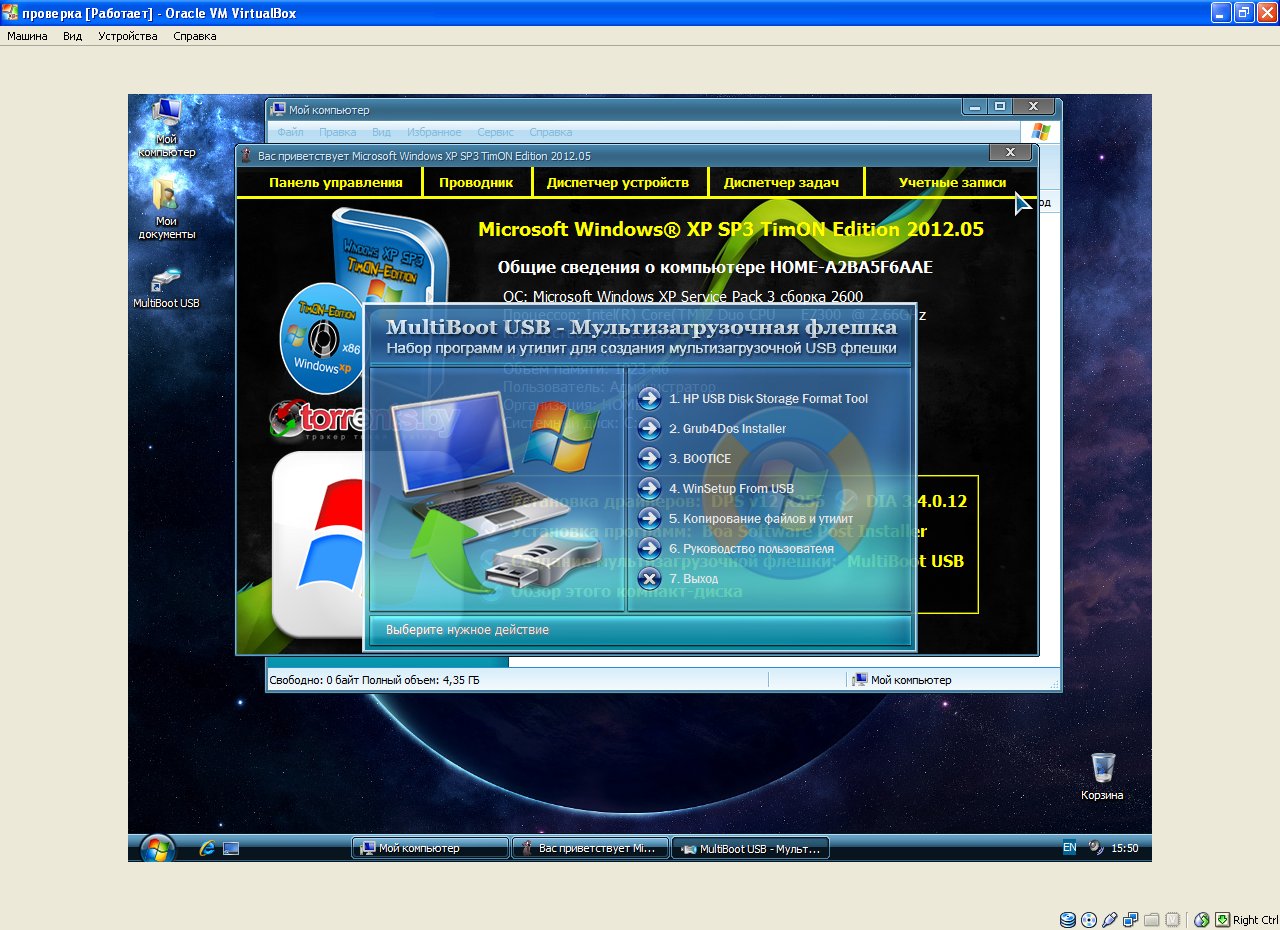Open 'Правка' menu in Мой компьютер window

click(x=337, y=132)
